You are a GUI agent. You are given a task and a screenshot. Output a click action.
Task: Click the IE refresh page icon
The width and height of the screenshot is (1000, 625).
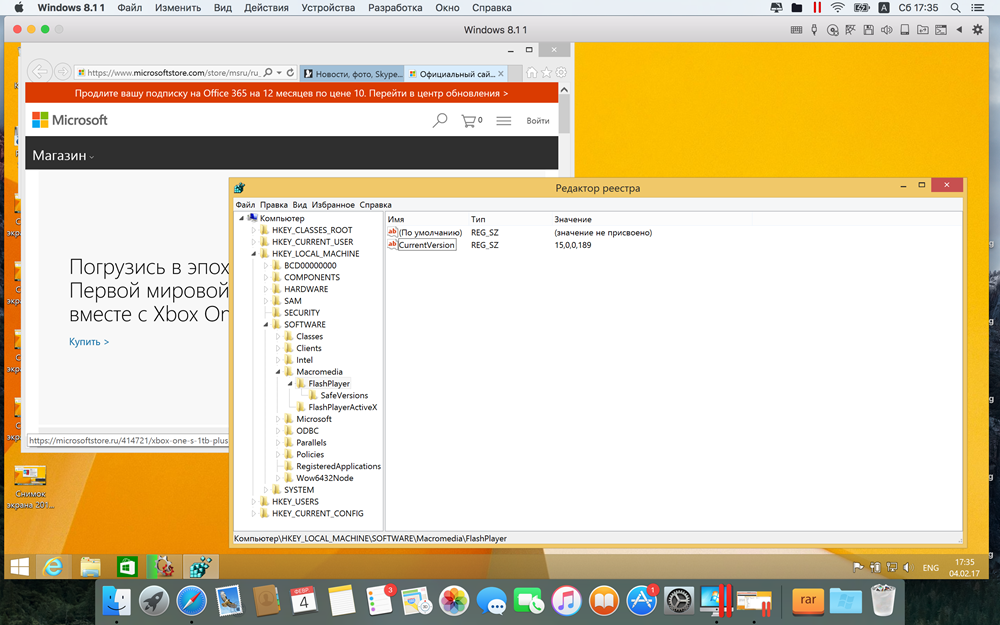point(290,73)
